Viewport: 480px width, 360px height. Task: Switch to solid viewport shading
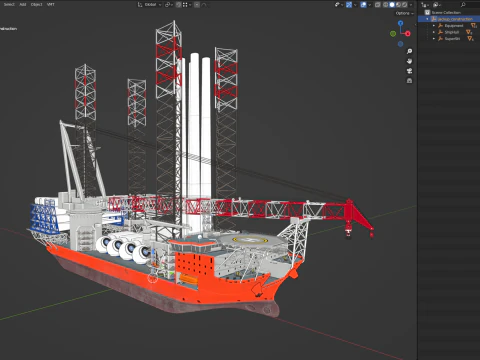(392, 5)
